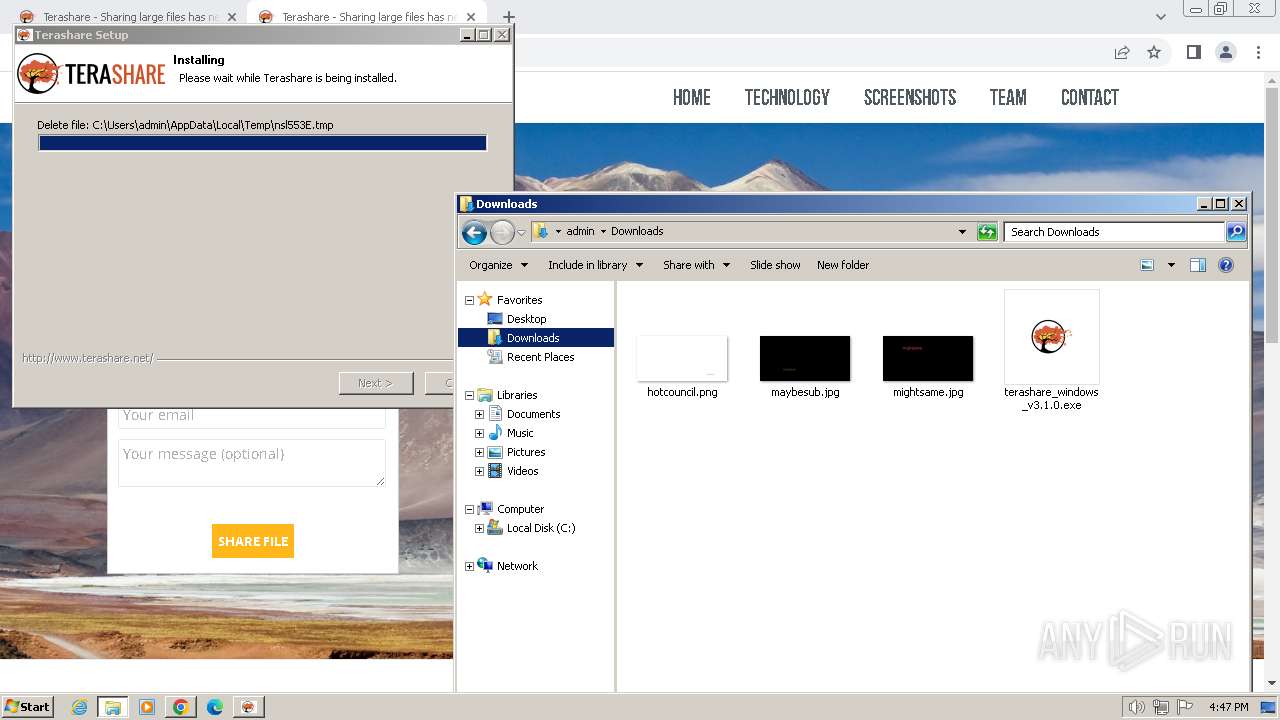Open TEAM menu on Terashare site

click(x=1008, y=97)
